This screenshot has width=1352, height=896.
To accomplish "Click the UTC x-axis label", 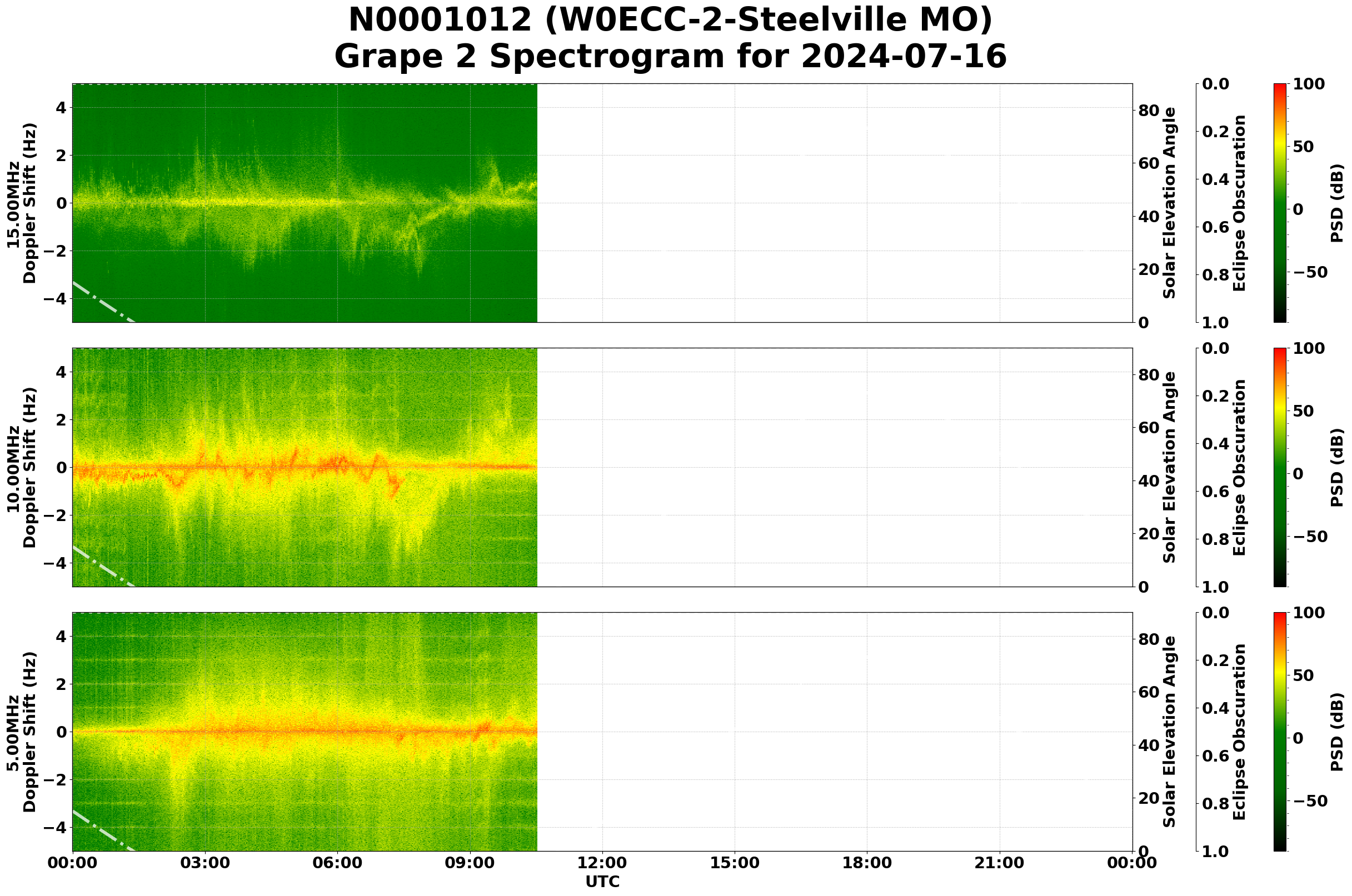I will coord(602,882).
